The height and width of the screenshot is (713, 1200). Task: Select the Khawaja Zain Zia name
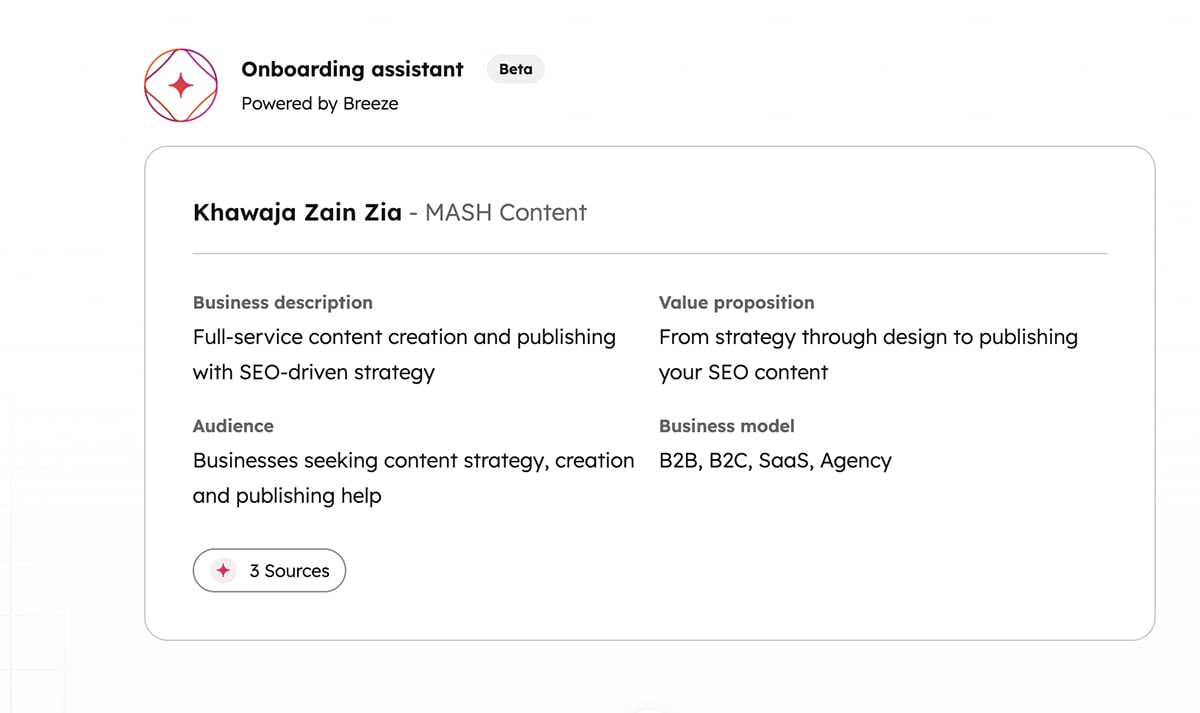[297, 212]
